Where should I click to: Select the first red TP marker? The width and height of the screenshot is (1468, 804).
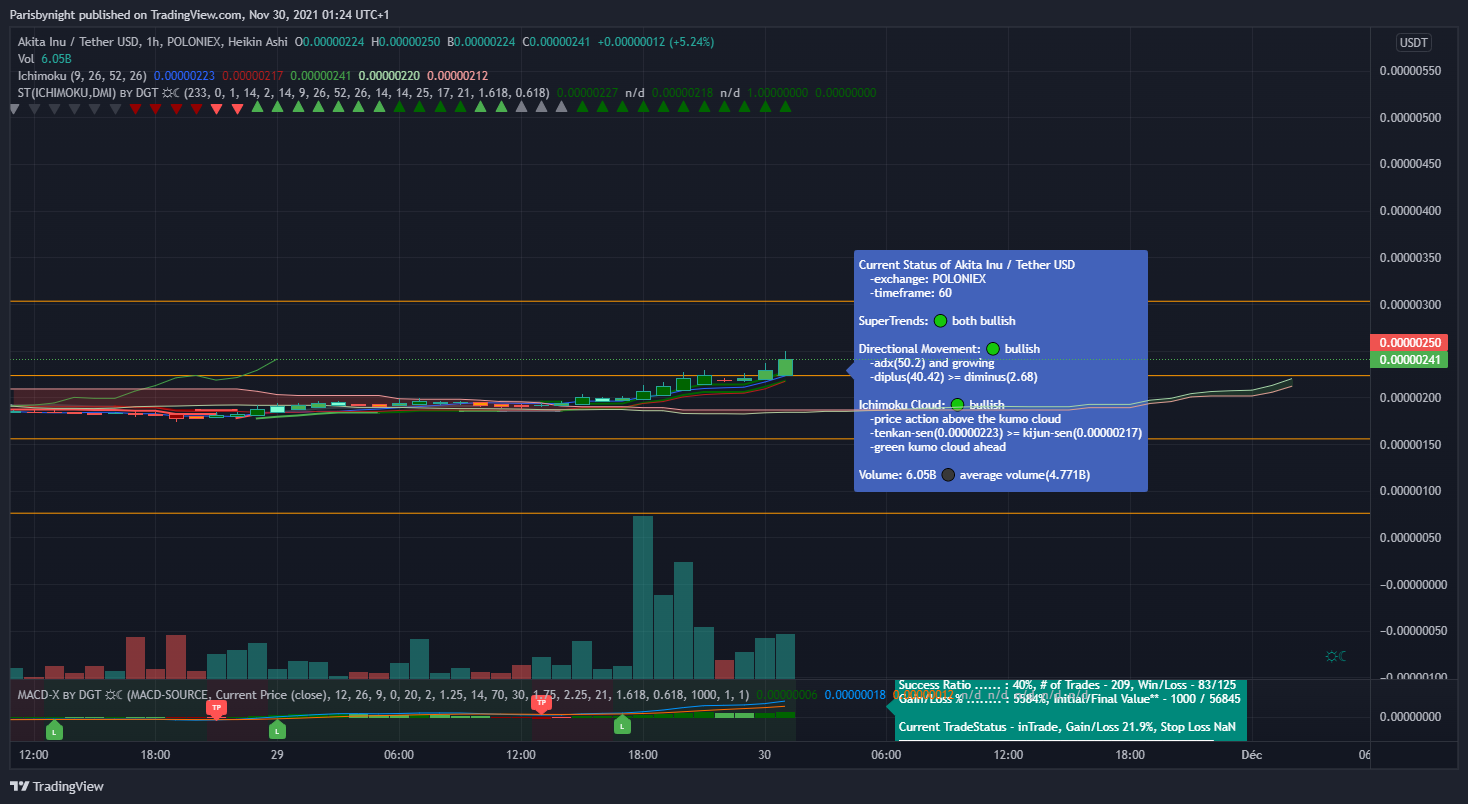(x=216, y=707)
